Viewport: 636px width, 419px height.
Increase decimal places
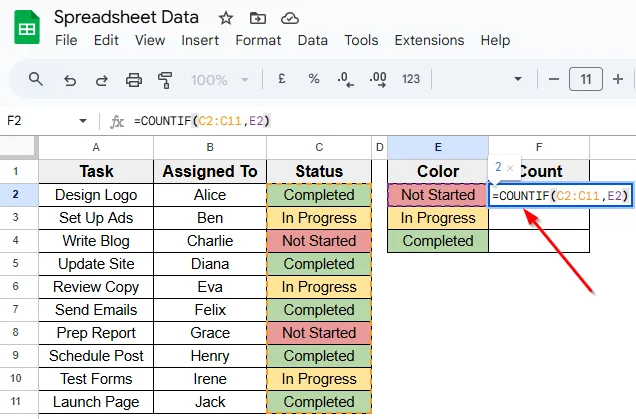tap(378, 80)
